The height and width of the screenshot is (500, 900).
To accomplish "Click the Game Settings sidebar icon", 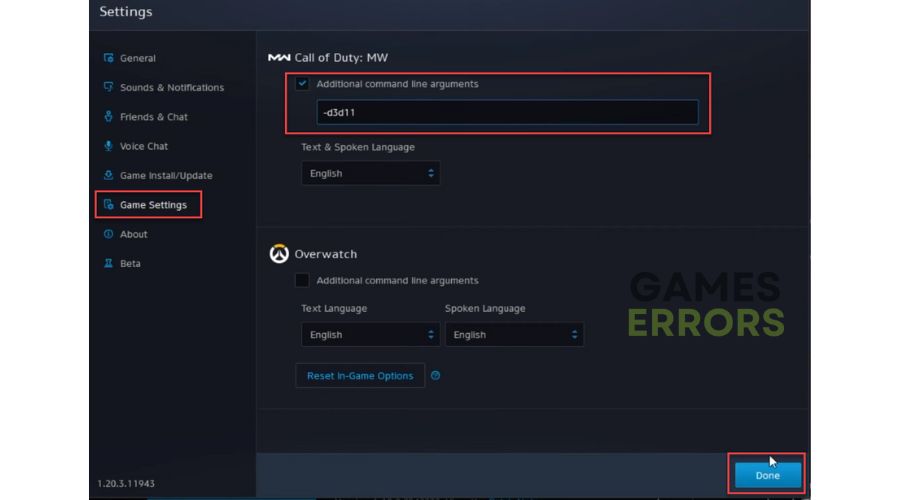I will [108, 204].
